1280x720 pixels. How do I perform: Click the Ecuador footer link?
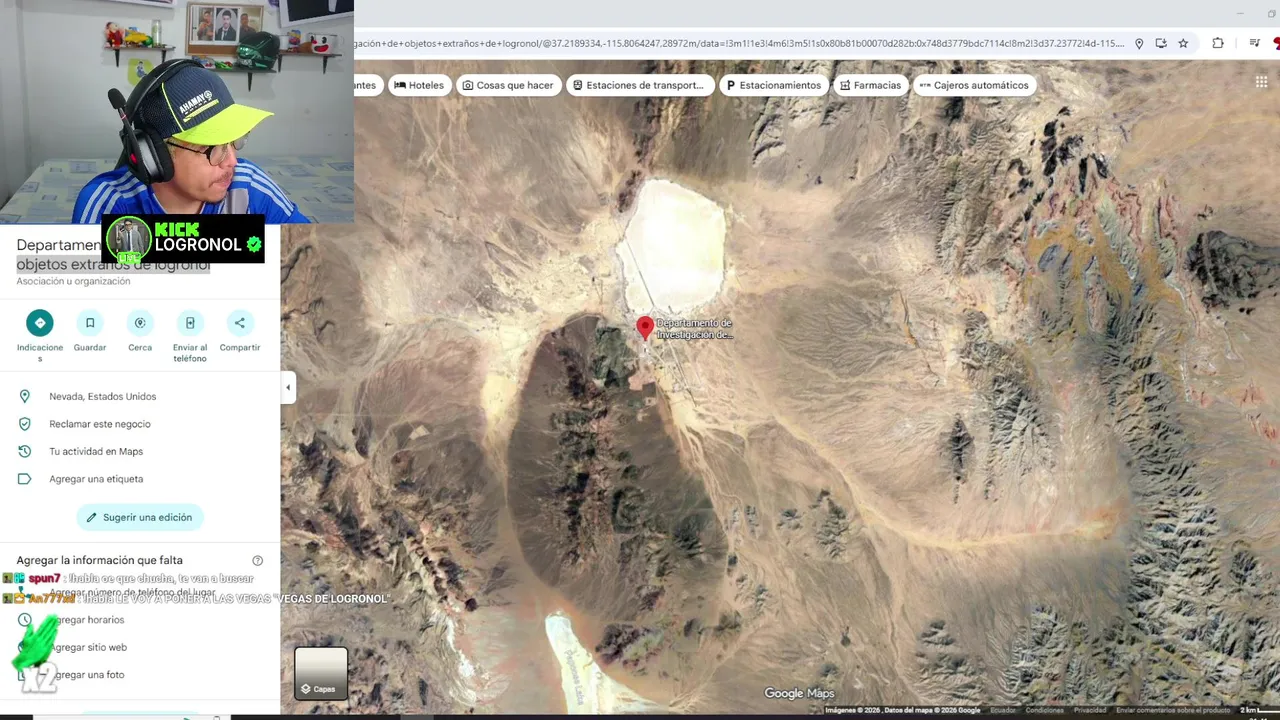(x=1003, y=710)
